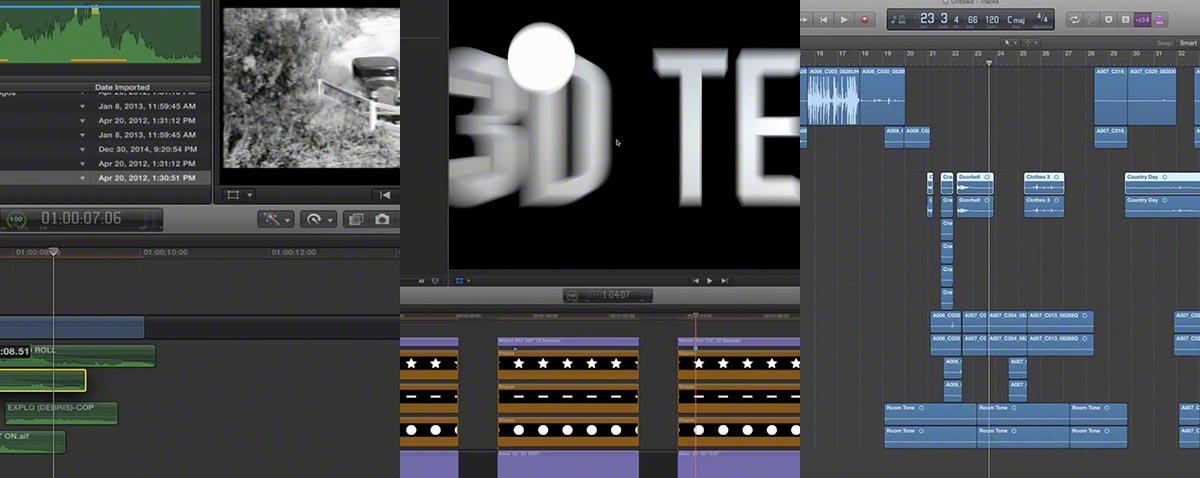Select Motion Blur 720 32 Samples bar
The width and height of the screenshot is (1200, 478).
pyautogui.click(x=739, y=342)
